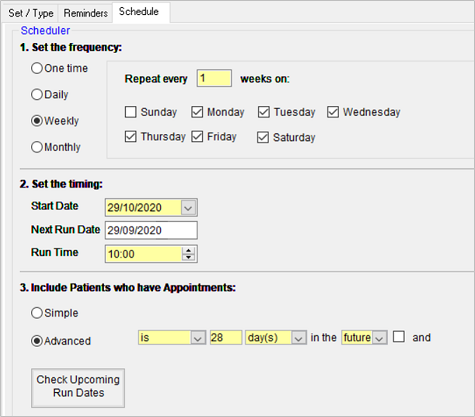This screenshot has height=417, width=475.
Task: Uncheck the Monday checkbox
Action: [197, 112]
